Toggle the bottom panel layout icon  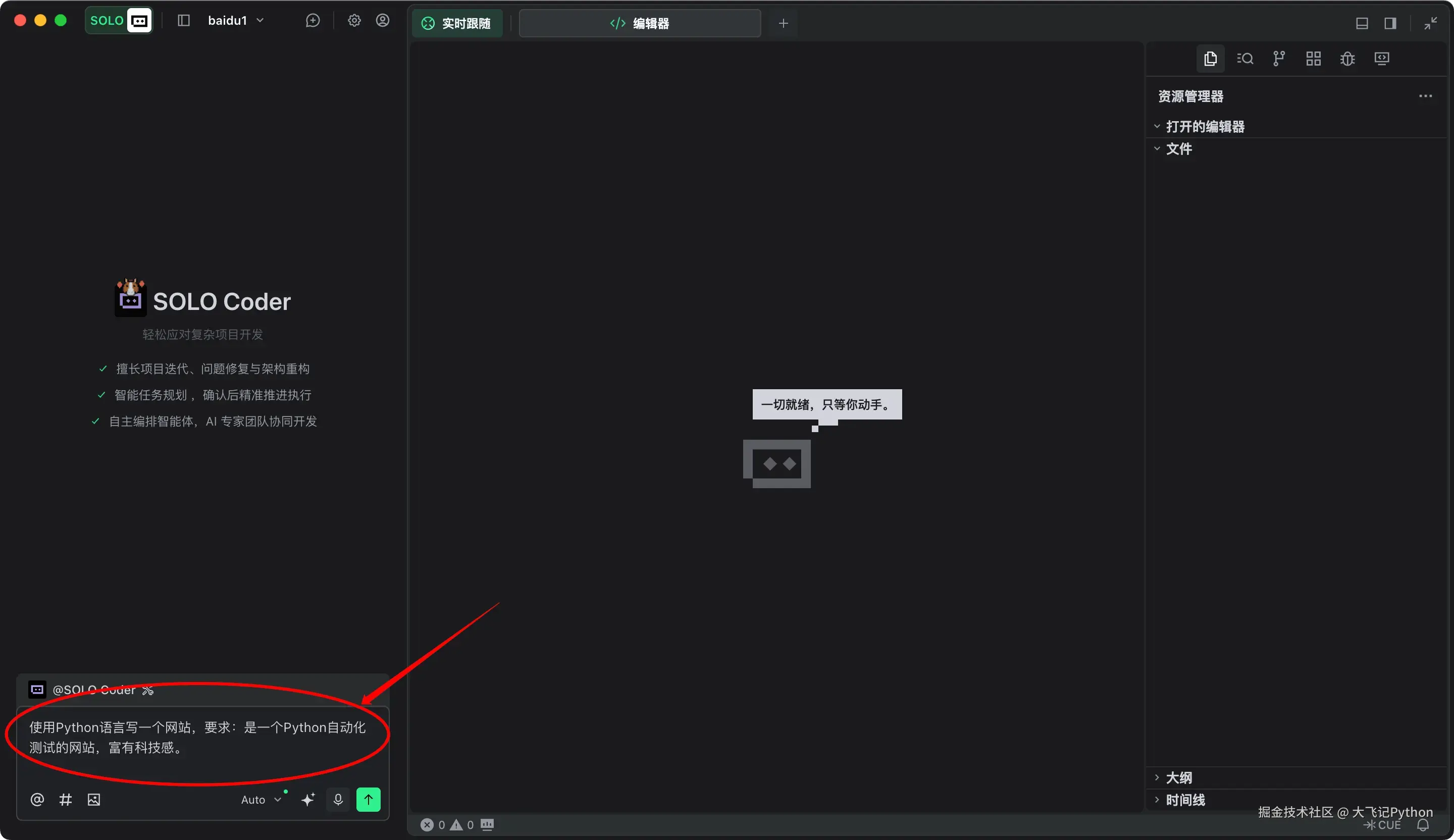pos(1362,23)
